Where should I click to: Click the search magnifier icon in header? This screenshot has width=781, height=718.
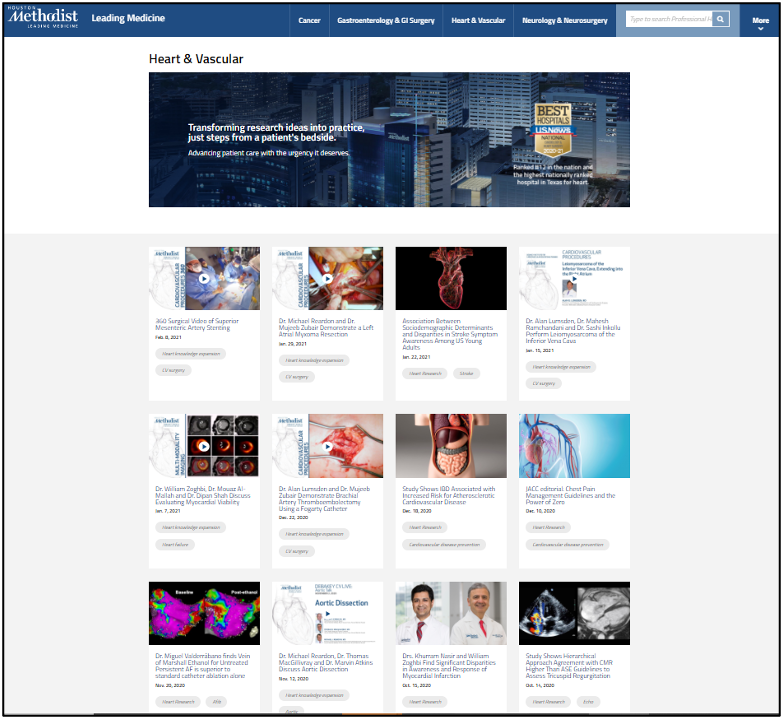coord(720,19)
